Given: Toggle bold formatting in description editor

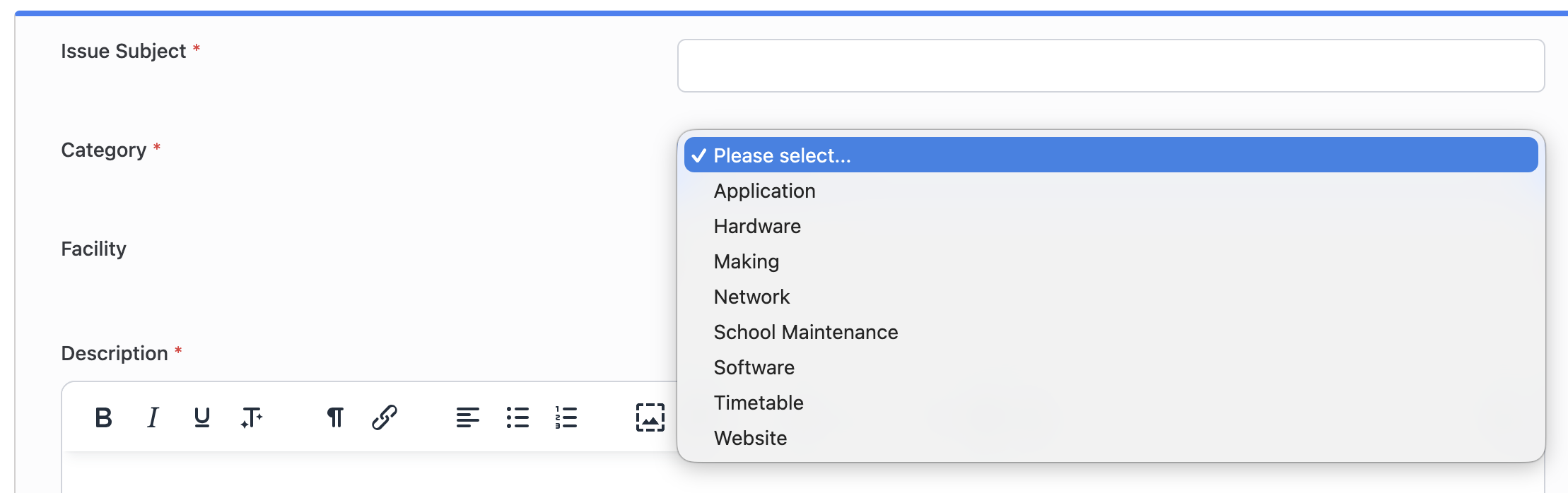Looking at the screenshot, I should (x=103, y=417).
